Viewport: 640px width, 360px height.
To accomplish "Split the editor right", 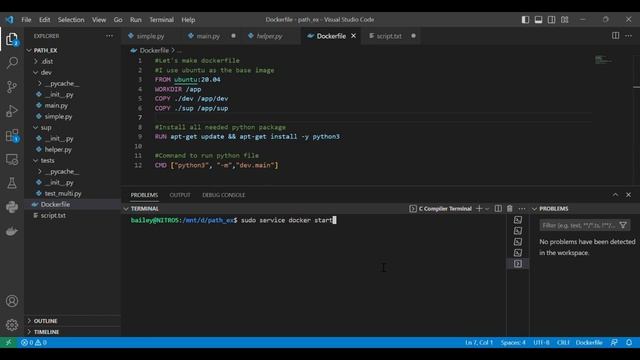I will coord(616,36).
